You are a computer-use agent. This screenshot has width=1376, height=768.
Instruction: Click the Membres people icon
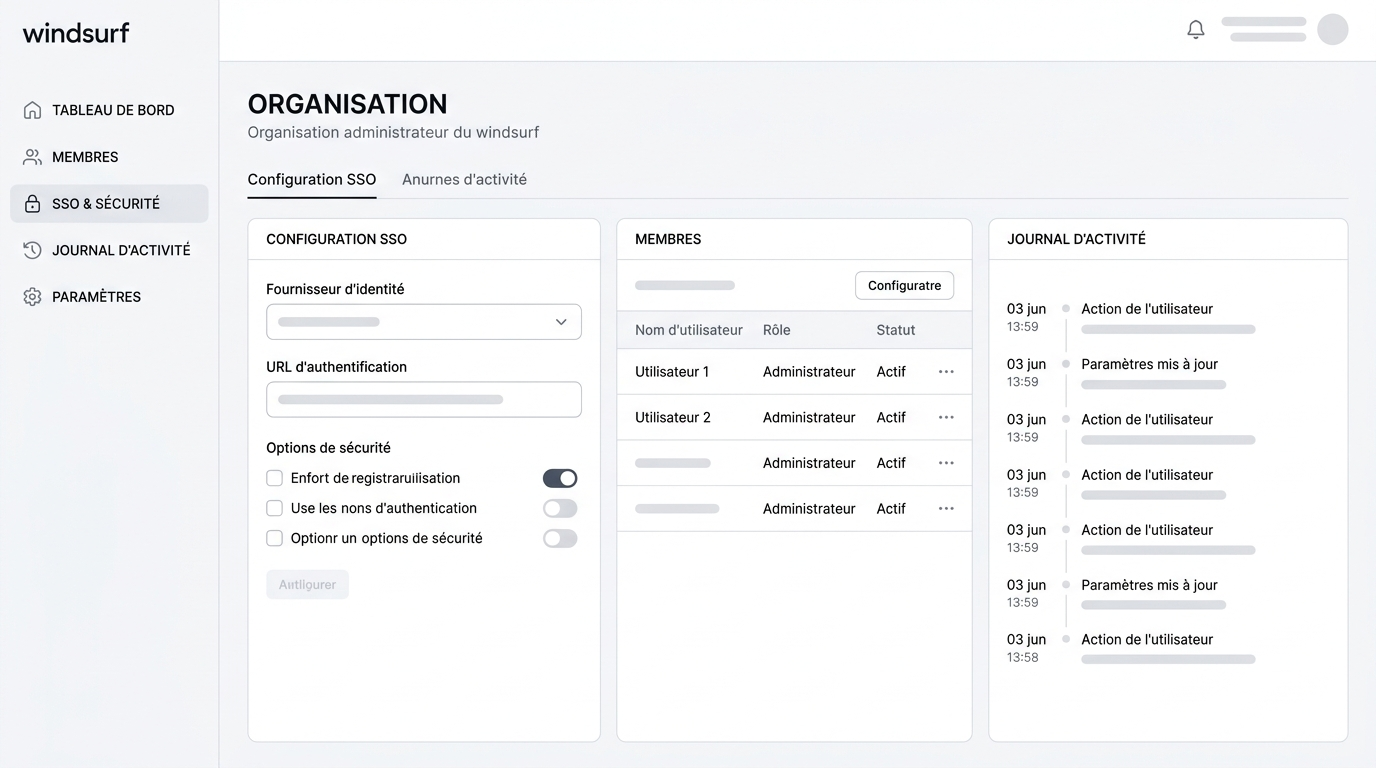coord(32,157)
